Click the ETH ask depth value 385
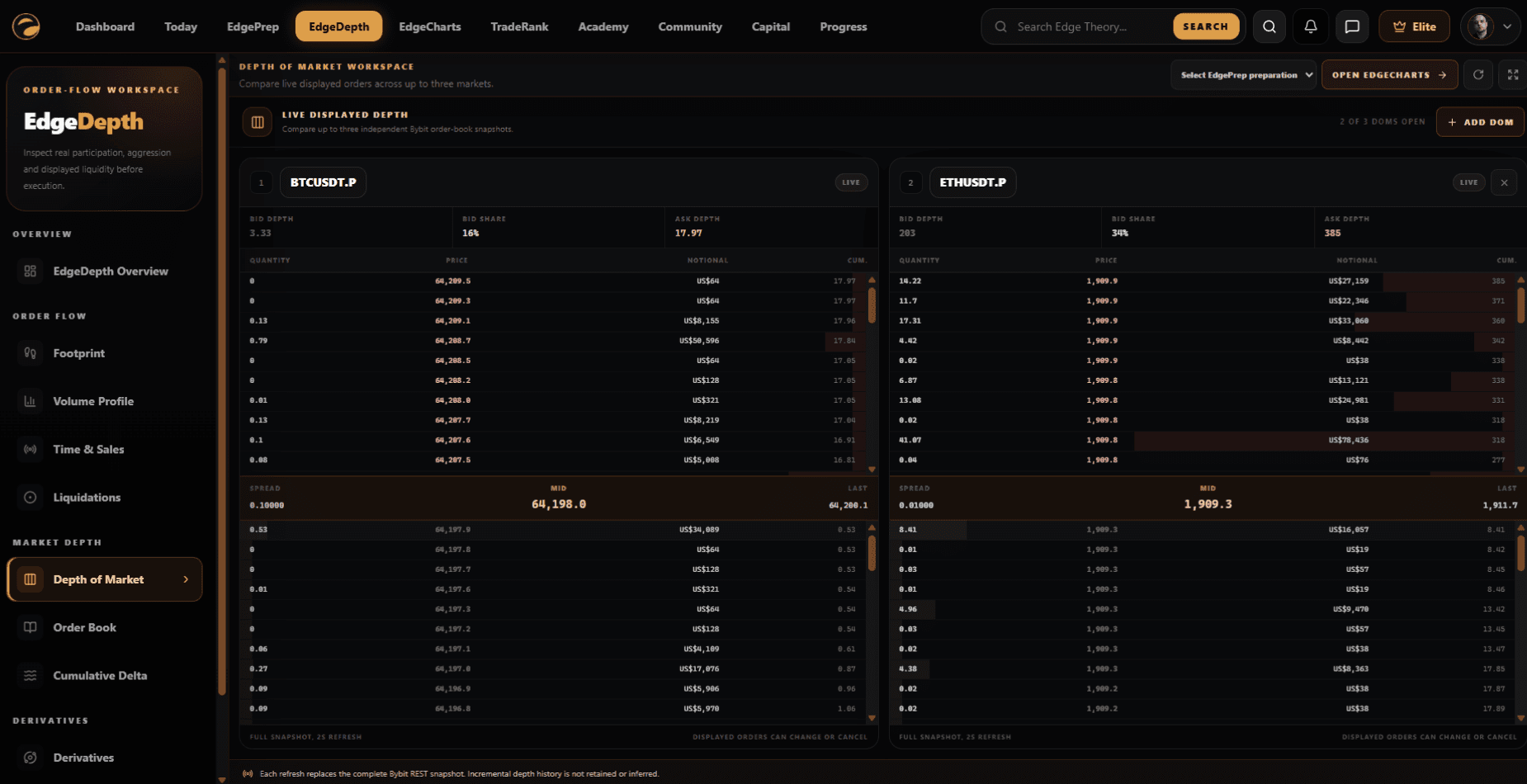This screenshot has height=784, width=1527. pos(1332,234)
